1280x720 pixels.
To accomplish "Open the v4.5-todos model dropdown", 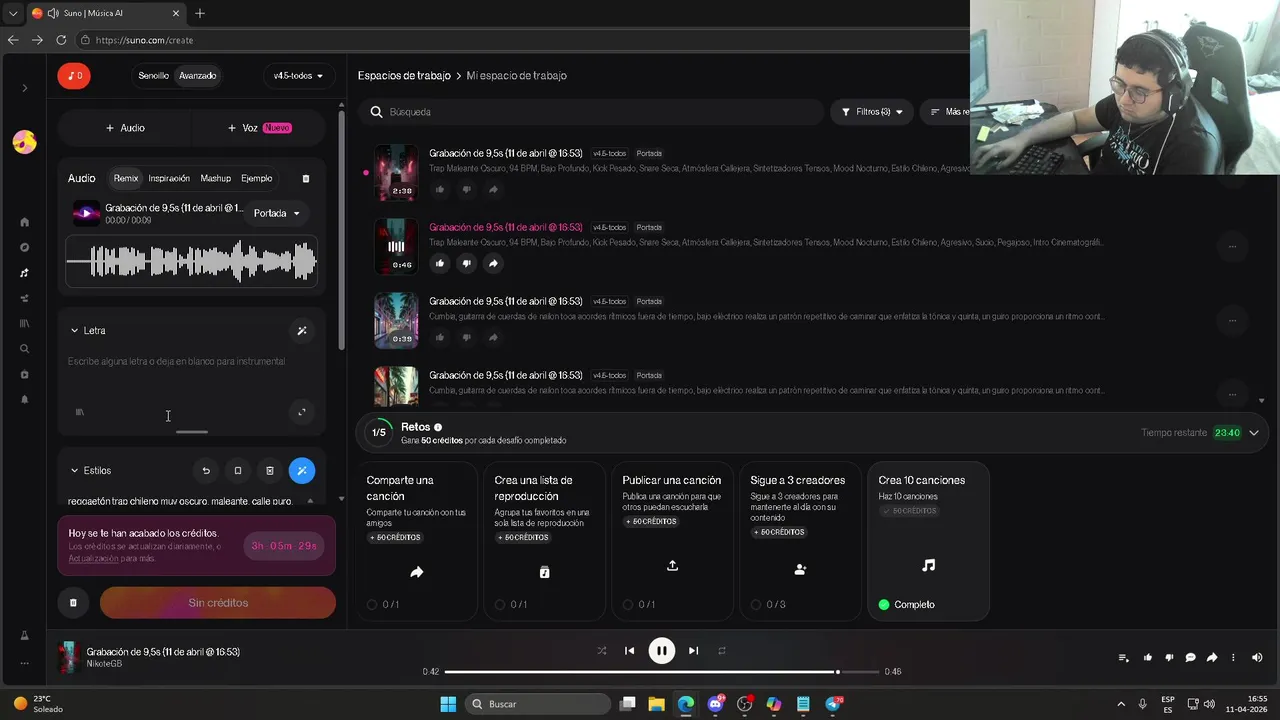I will (298, 76).
